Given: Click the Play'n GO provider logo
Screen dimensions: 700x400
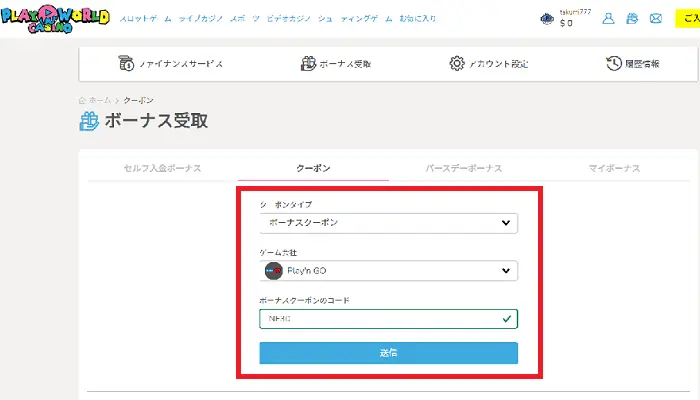Looking at the screenshot, I should tap(273, 271).
